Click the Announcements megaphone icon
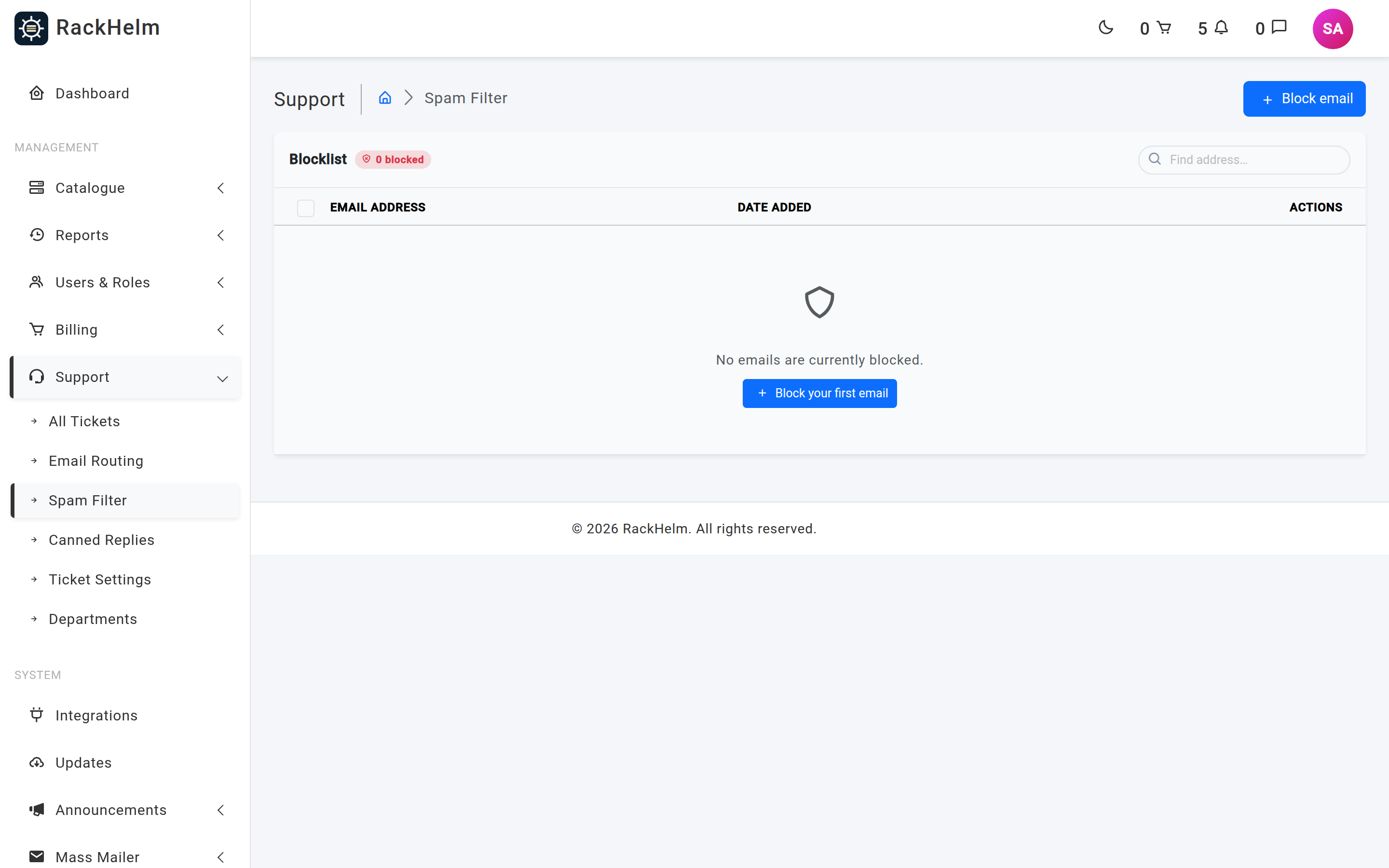 pyautogui.click(x=37, y=810)
